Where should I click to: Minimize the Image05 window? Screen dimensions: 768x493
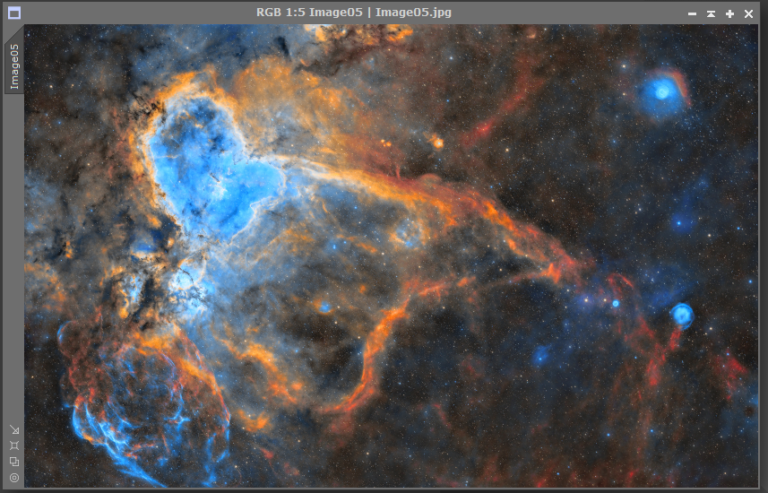click(x=692, y=14)
